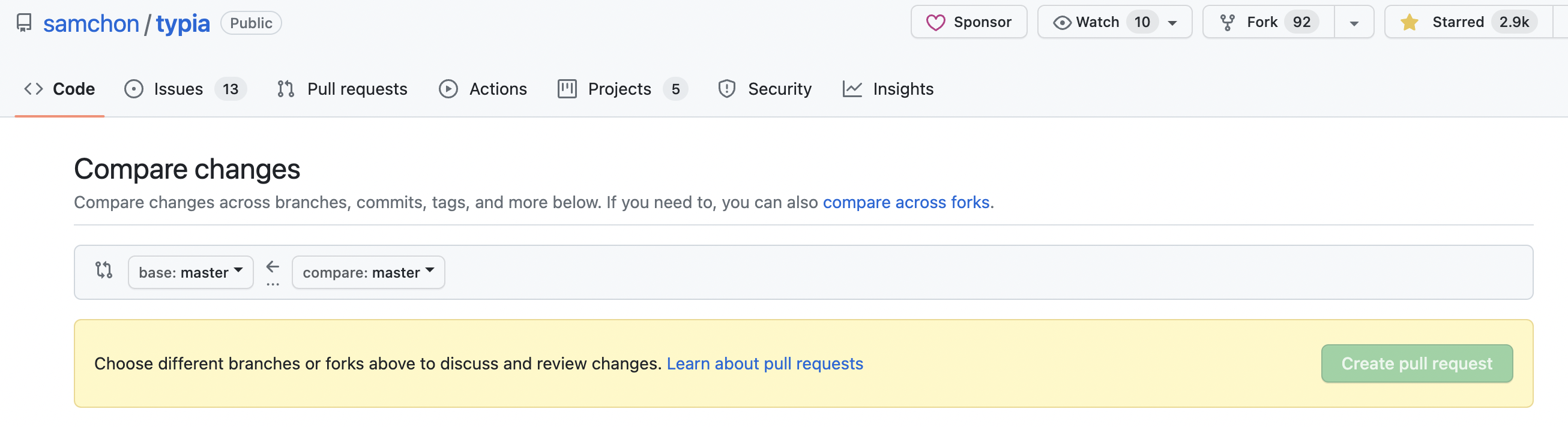Click the Sponsor heart button
This screenshot has width=1568, height=427.
(968, 23)
